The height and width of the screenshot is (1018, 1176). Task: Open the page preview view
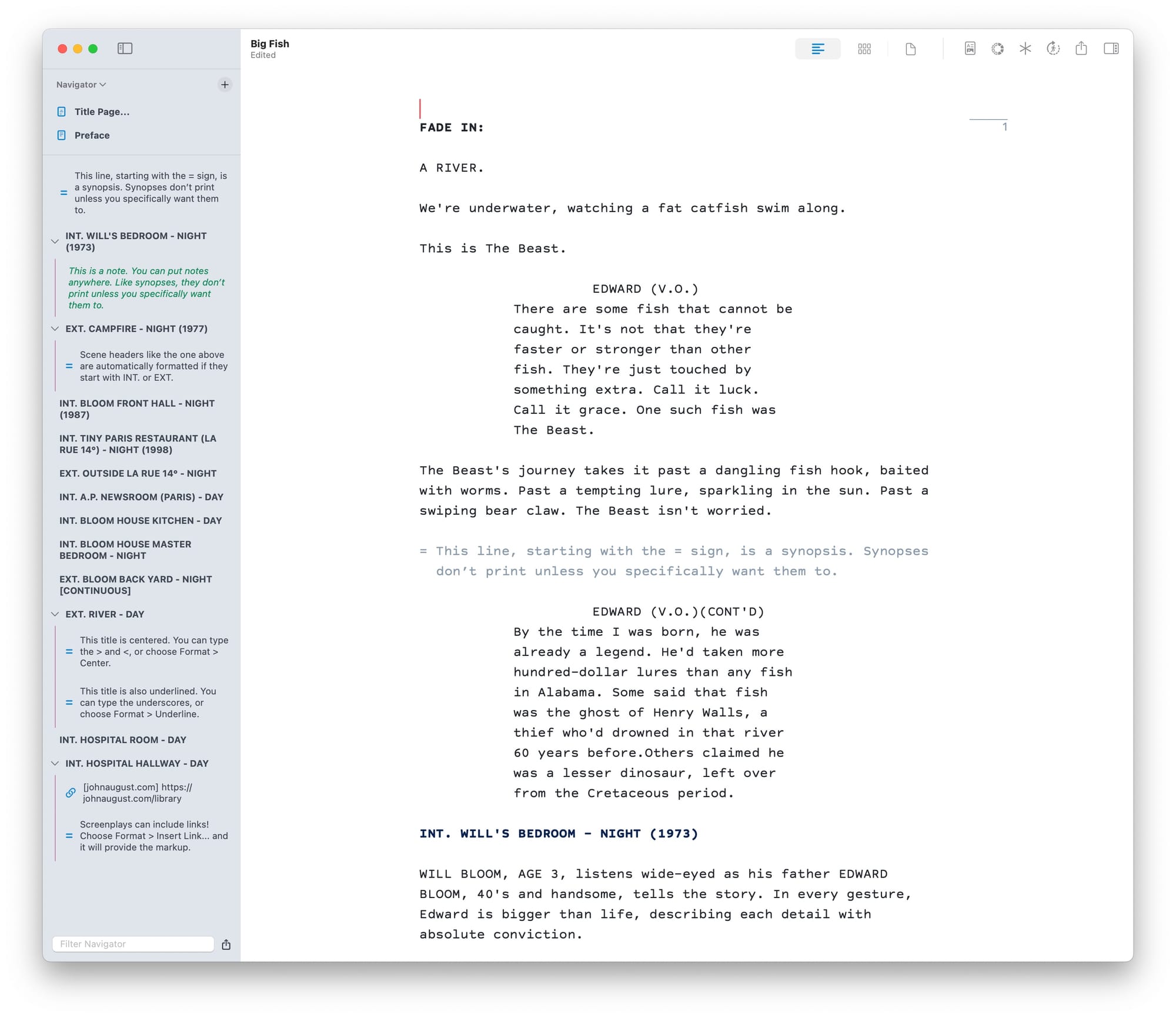(910, 49)
